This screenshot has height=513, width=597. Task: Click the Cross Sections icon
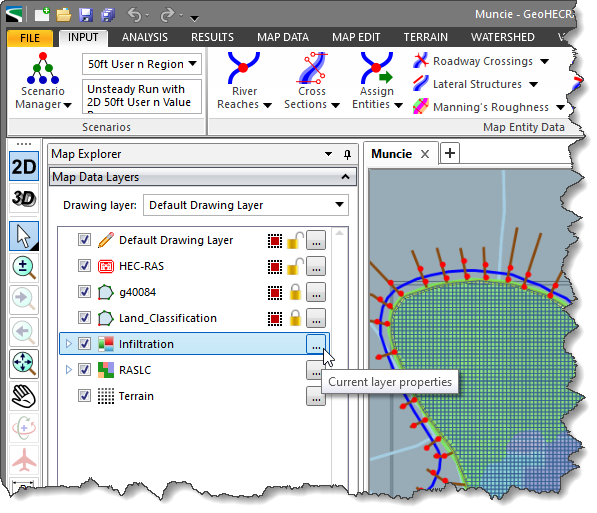(311, 68)
